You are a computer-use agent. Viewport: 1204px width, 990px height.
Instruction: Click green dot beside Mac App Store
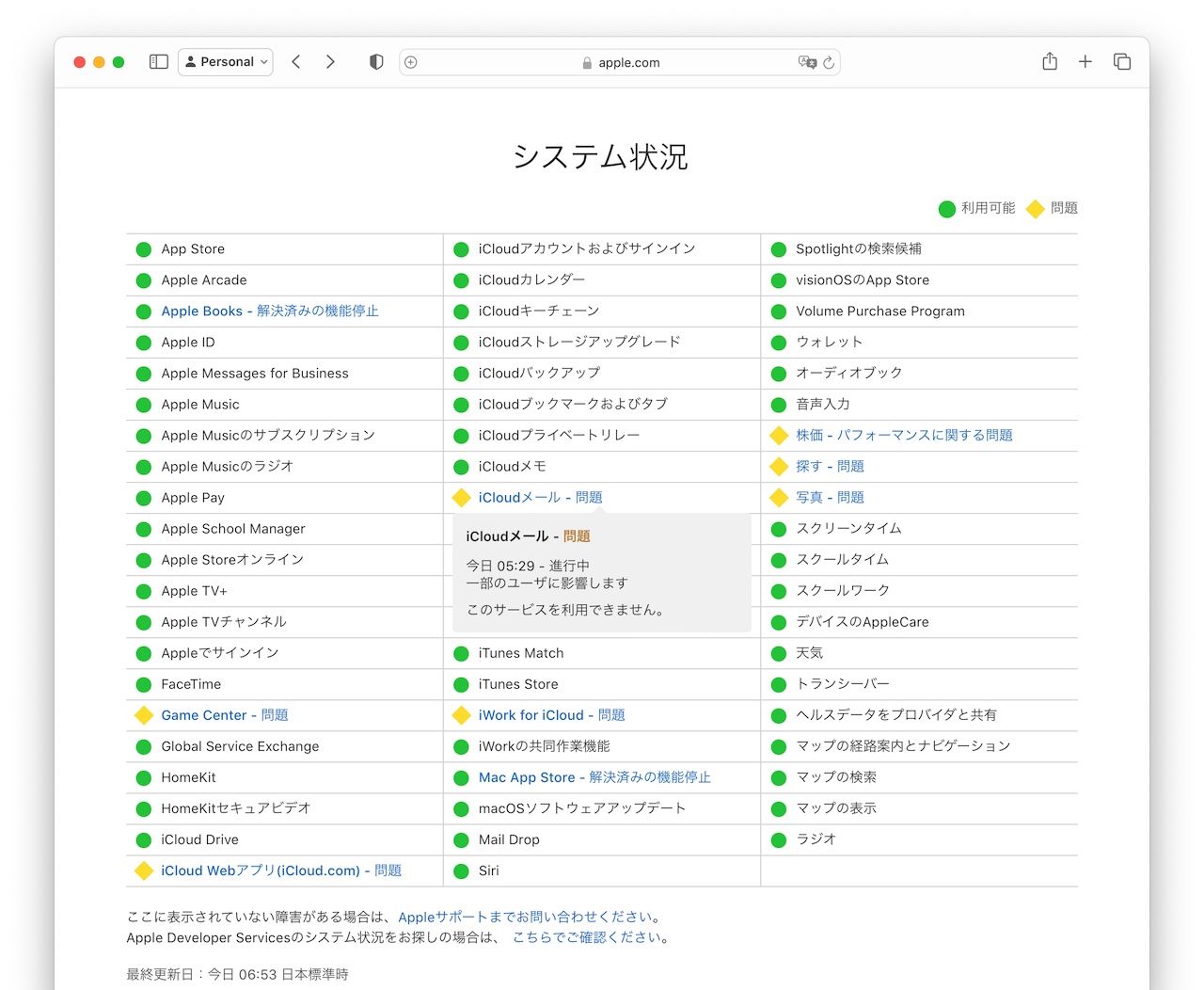[x=461, y=778]
